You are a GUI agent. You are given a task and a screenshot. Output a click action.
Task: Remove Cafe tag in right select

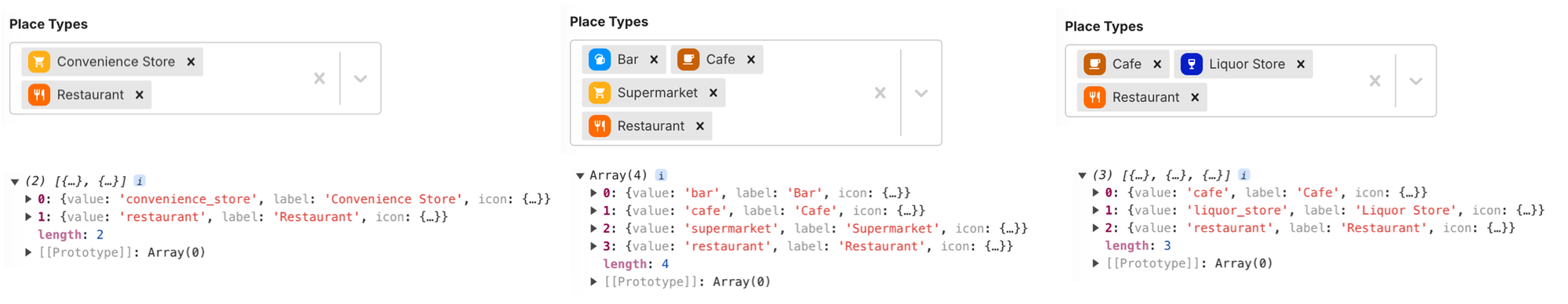[1156, 64]
